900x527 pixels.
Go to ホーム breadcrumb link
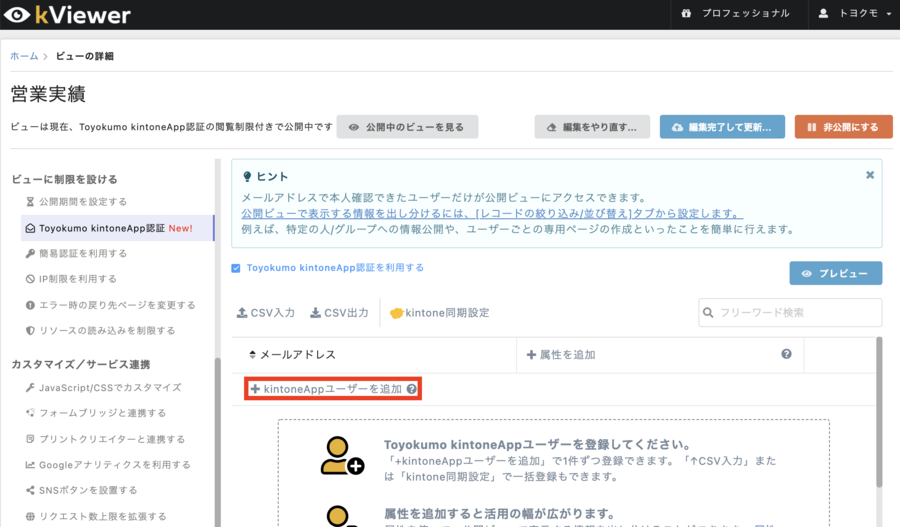point(24,56)
